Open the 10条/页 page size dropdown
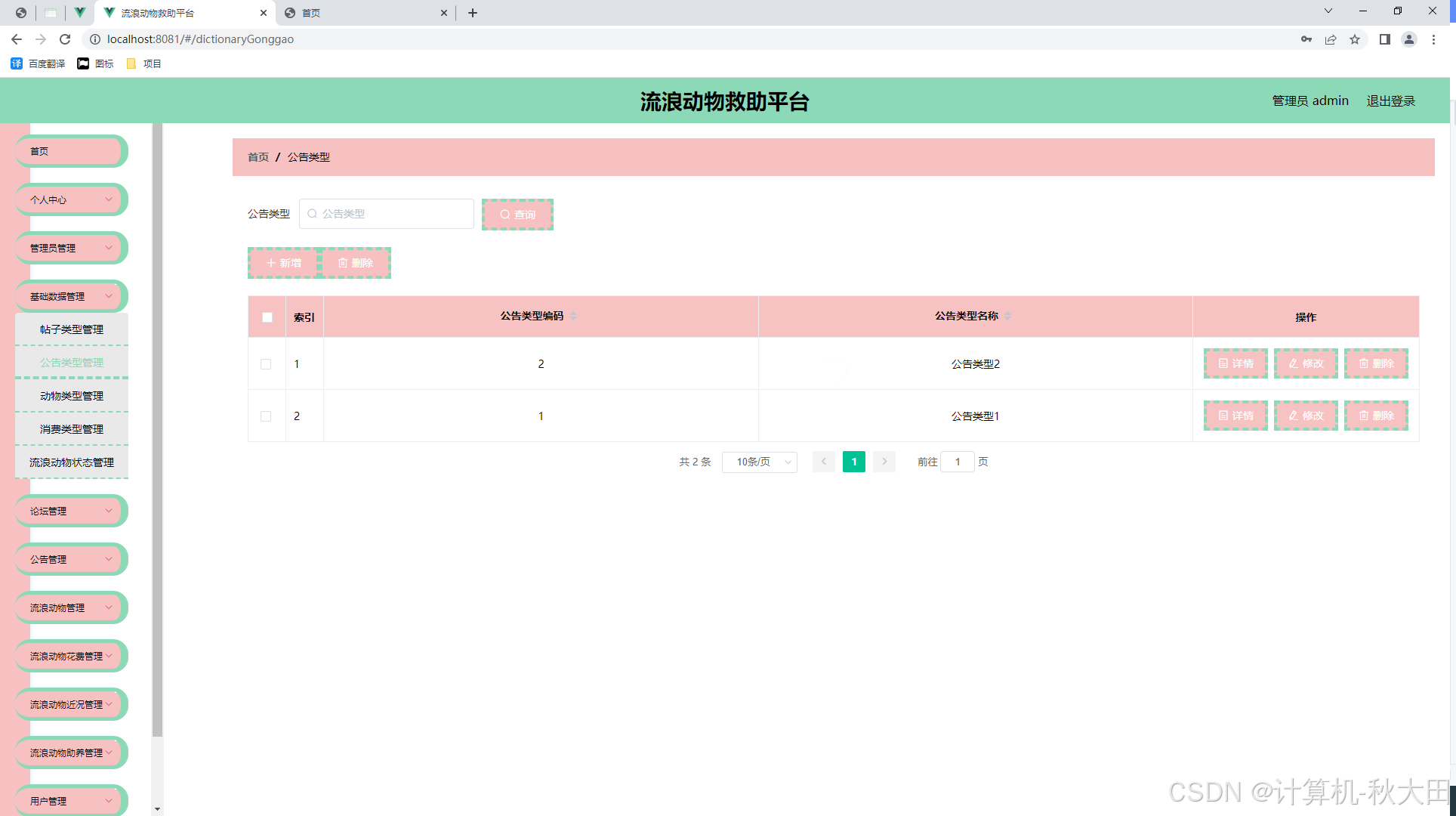1456x816 pixels. coord(759,462)
